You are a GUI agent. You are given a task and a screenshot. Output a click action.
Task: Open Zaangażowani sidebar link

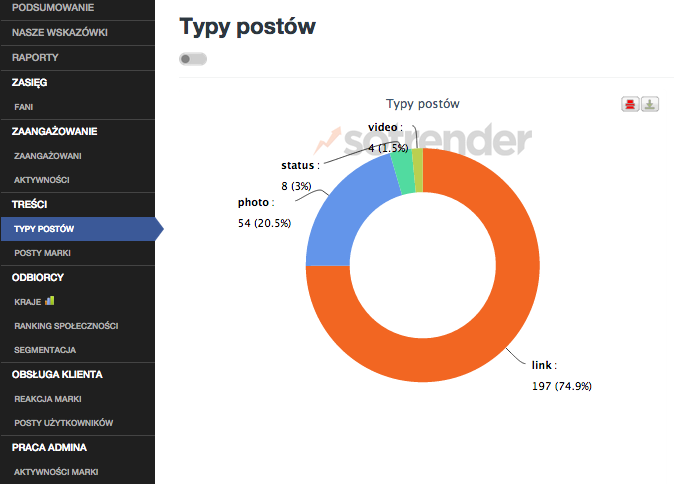click(48, 156)
